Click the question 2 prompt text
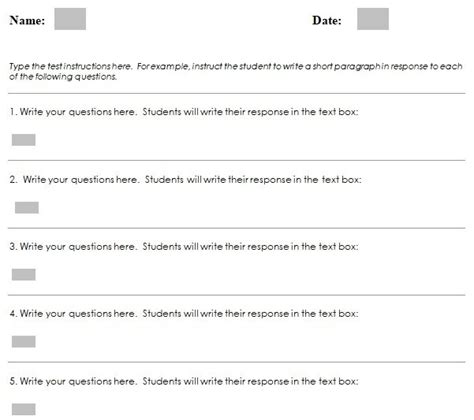The height and width of the screenshot is (420, 474). click(x=185, y=180)
